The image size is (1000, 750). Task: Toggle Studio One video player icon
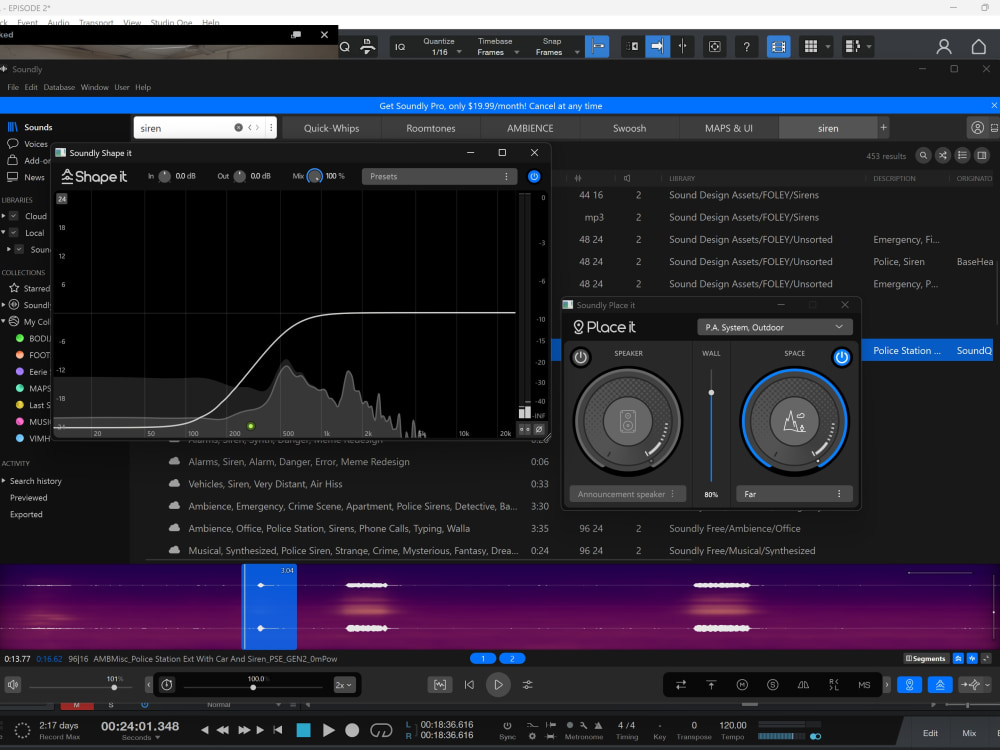tap(778, 47)
